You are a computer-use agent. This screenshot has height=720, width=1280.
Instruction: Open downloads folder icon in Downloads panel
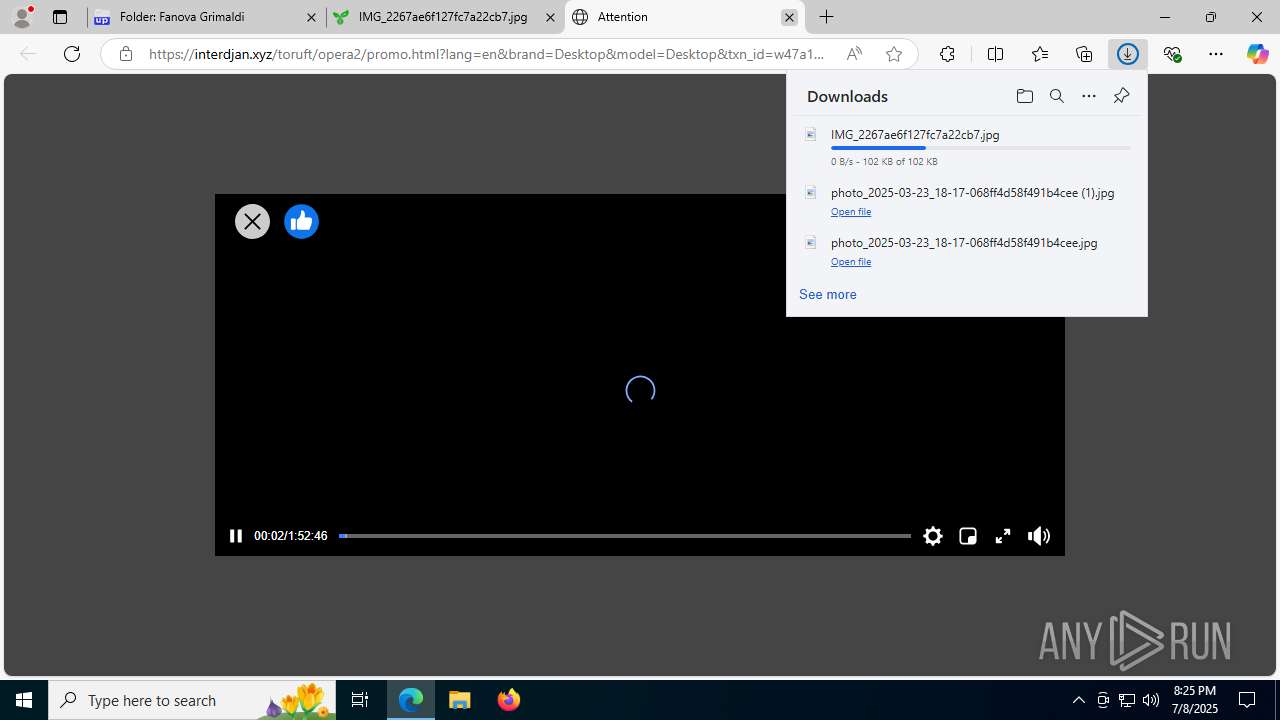click(1024, 96)
